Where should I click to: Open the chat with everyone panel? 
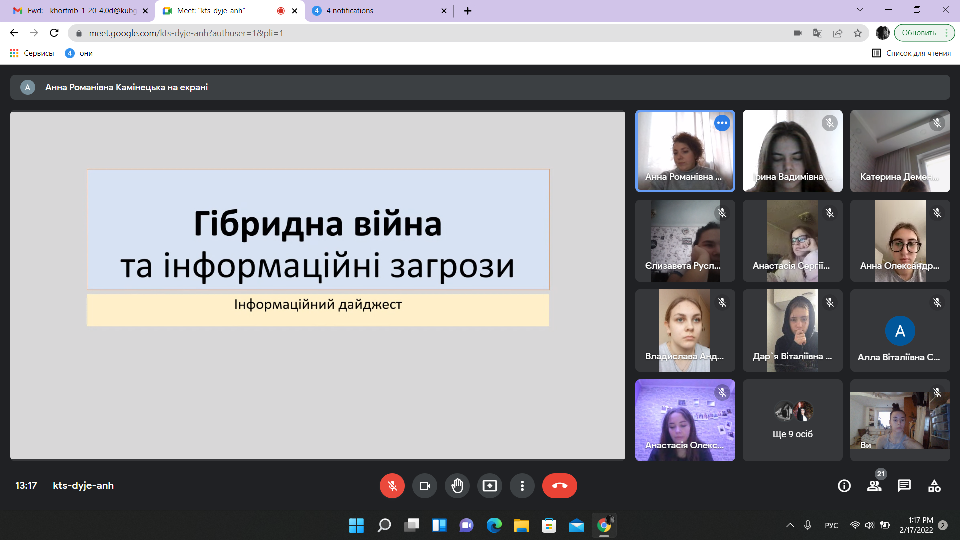tap(904, 486)
